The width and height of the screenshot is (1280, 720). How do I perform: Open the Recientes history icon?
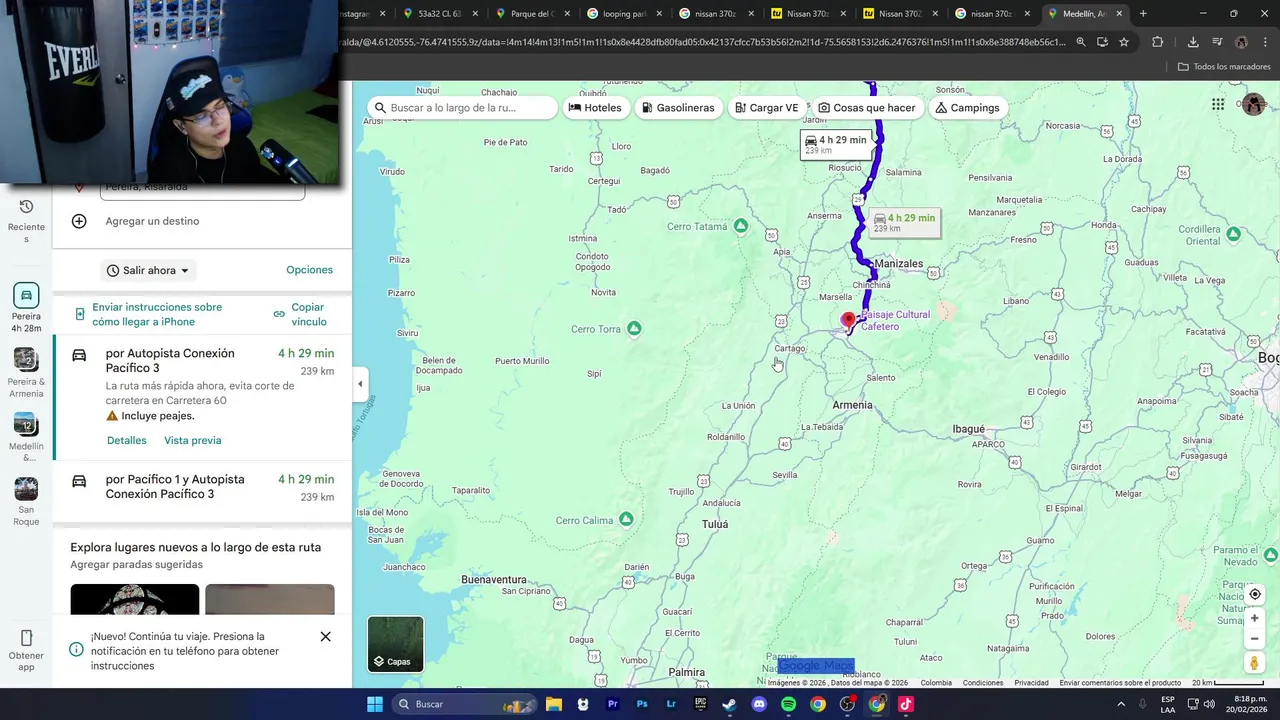click(x=26, y=207)
